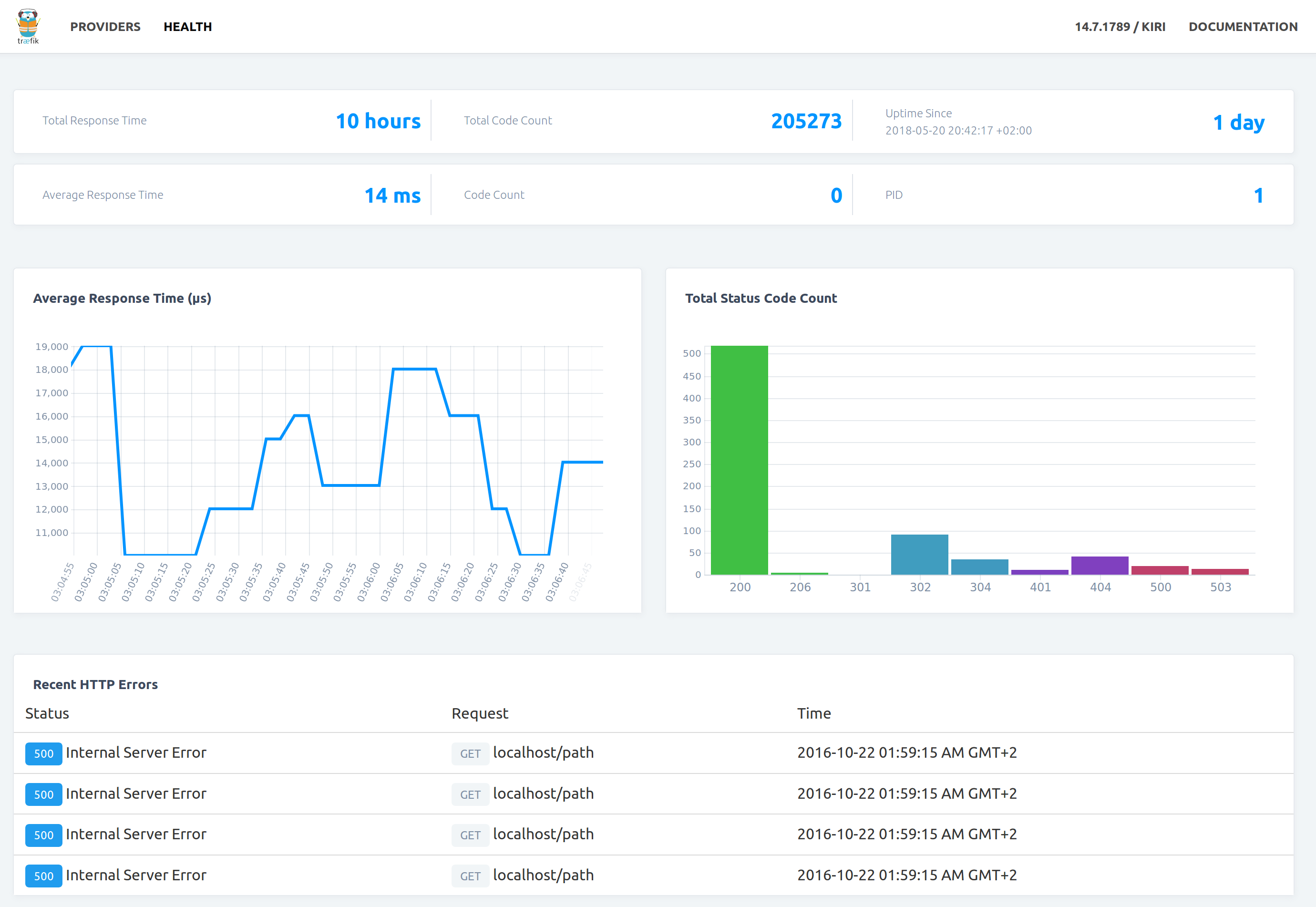
Task: Click the localhost/path request on second error
Action: [x=544, y=794]
